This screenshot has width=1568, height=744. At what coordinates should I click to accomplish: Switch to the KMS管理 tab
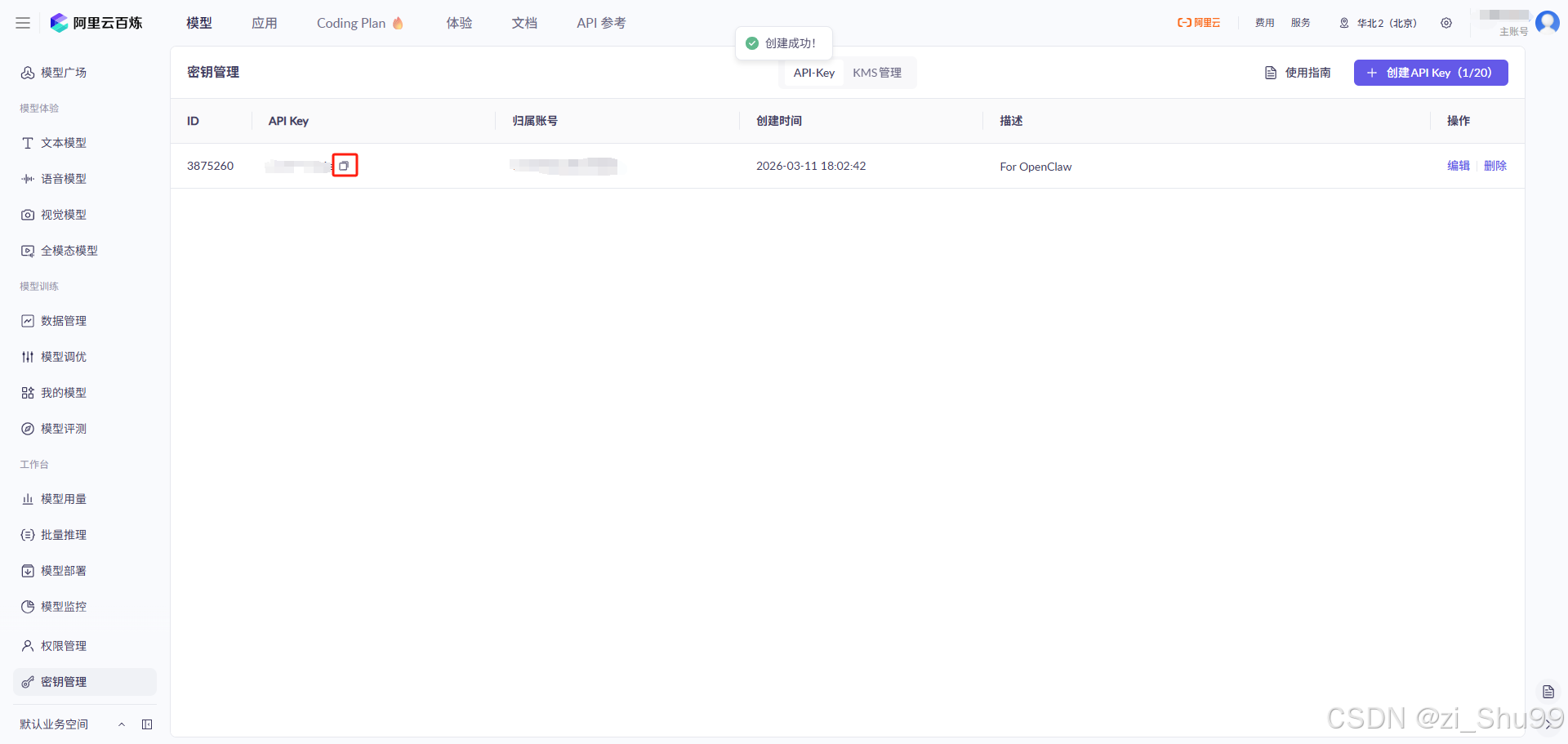pyautogui.click(x=877, y=72)
